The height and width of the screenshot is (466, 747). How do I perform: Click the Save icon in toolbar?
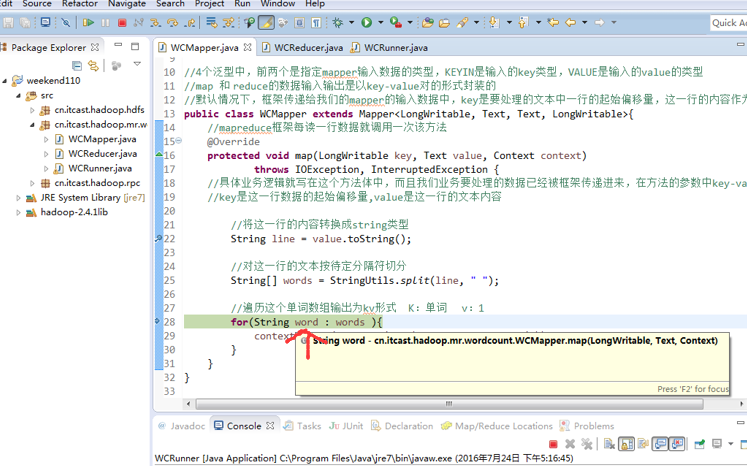tap(8, 22)
